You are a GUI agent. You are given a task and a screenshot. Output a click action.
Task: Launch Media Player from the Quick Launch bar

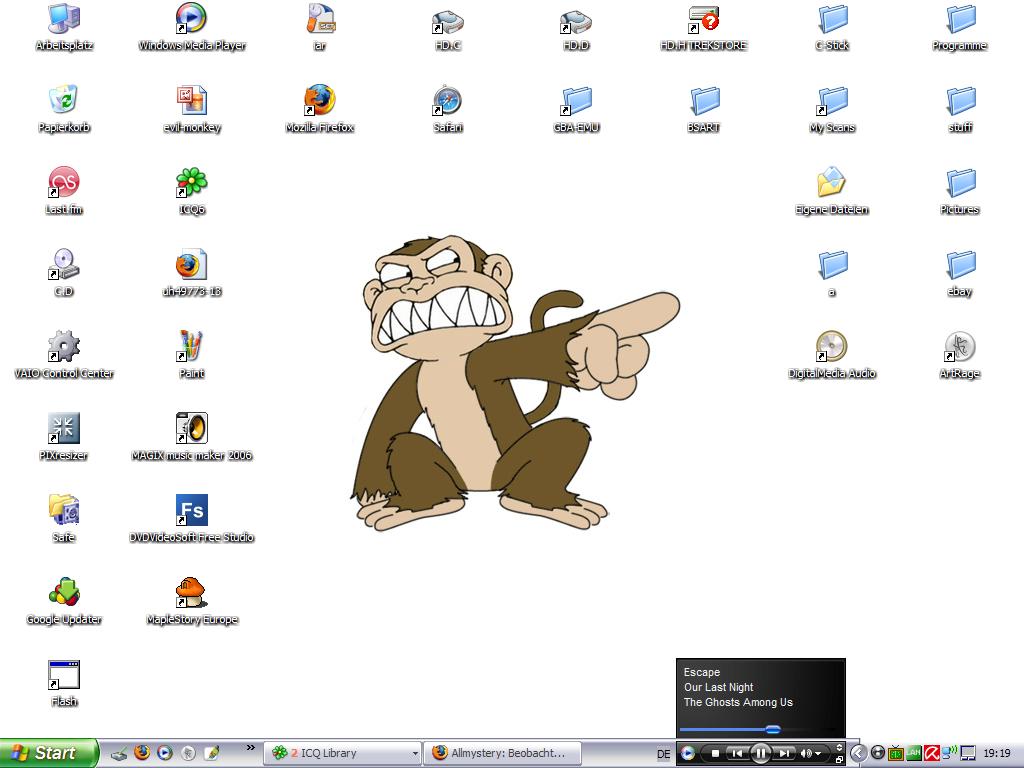pos(165,753)
